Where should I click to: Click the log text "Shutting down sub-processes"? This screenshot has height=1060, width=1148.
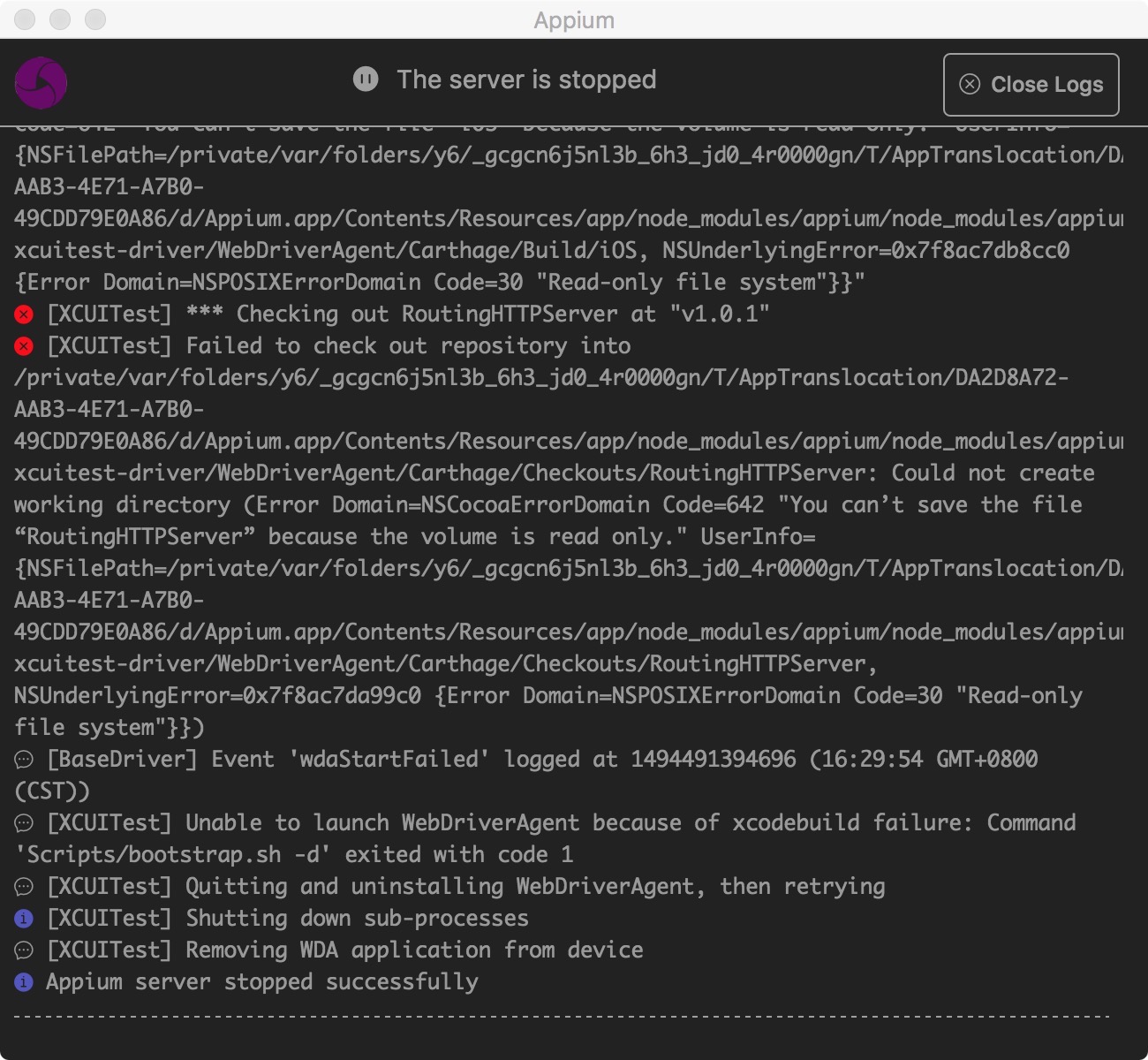pyautogui.click(x=357, y=919)
